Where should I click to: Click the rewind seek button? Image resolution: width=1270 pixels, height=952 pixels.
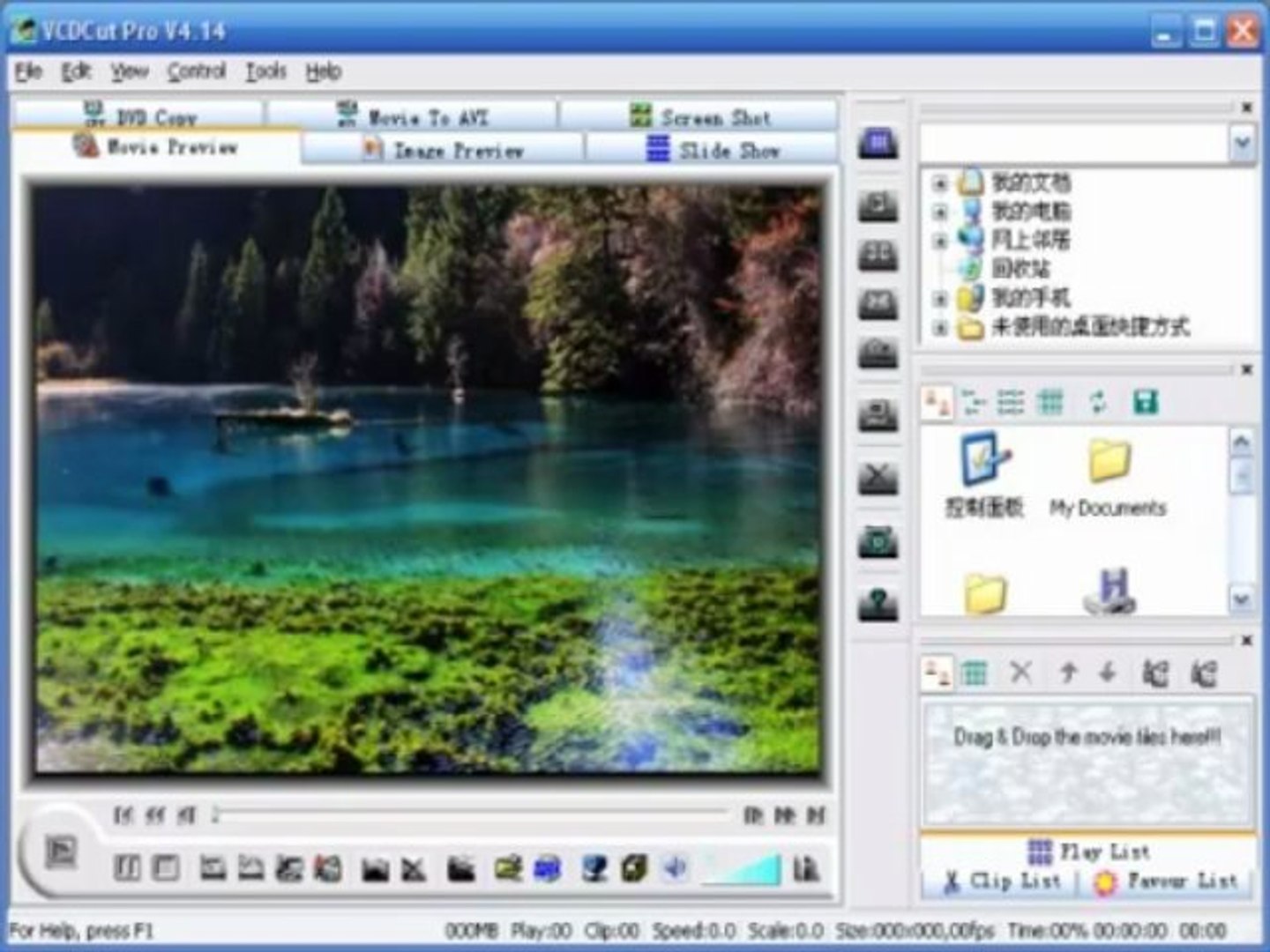155,816
